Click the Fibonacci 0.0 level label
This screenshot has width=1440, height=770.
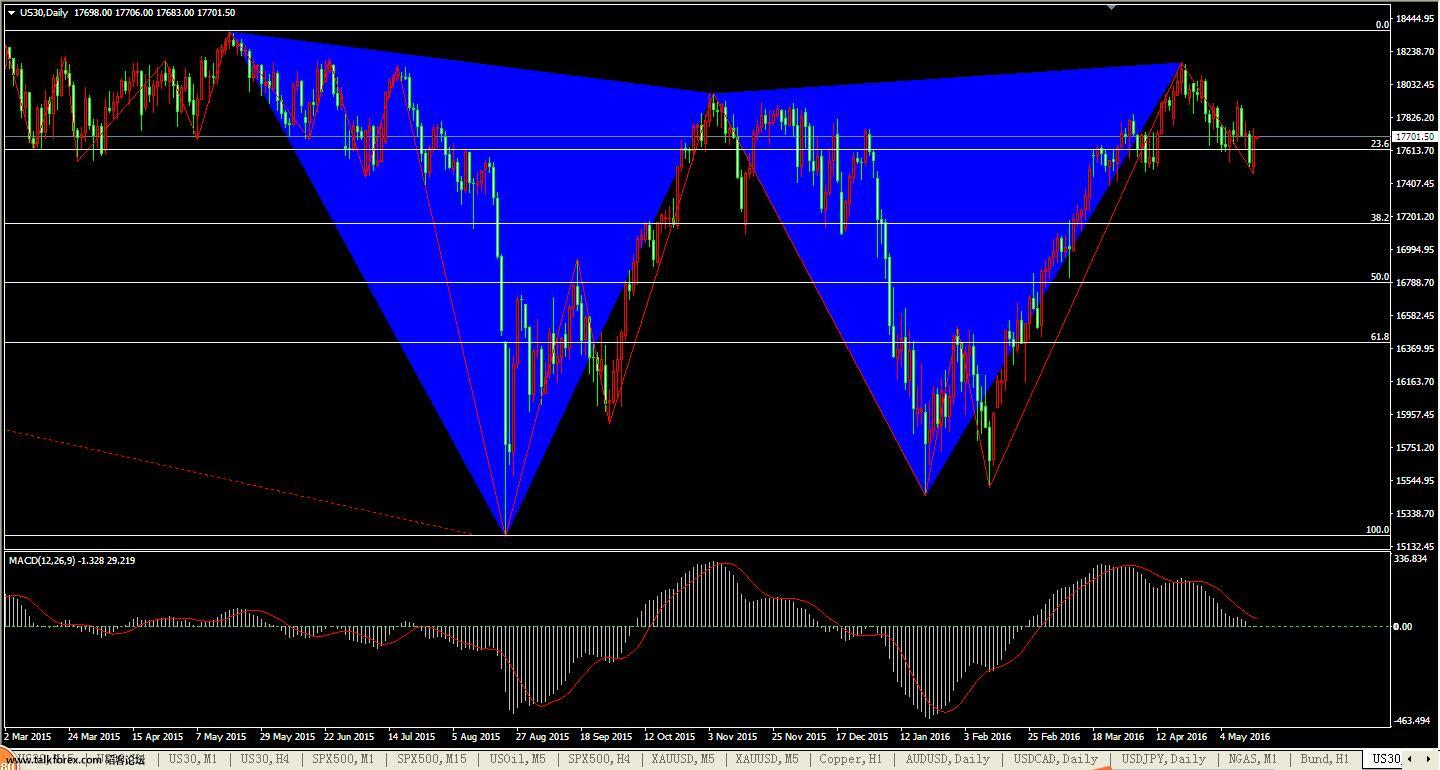pos(1382,24)
